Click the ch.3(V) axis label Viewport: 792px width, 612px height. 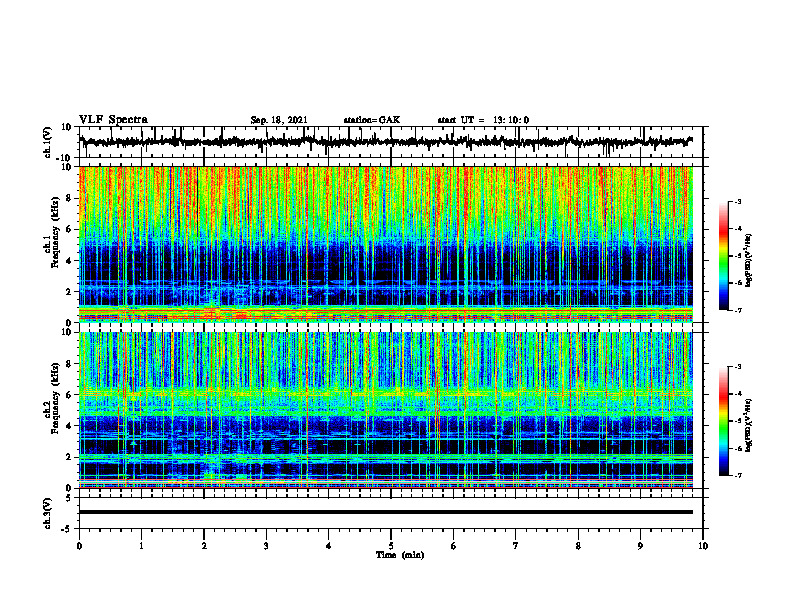tap(47, 513)
